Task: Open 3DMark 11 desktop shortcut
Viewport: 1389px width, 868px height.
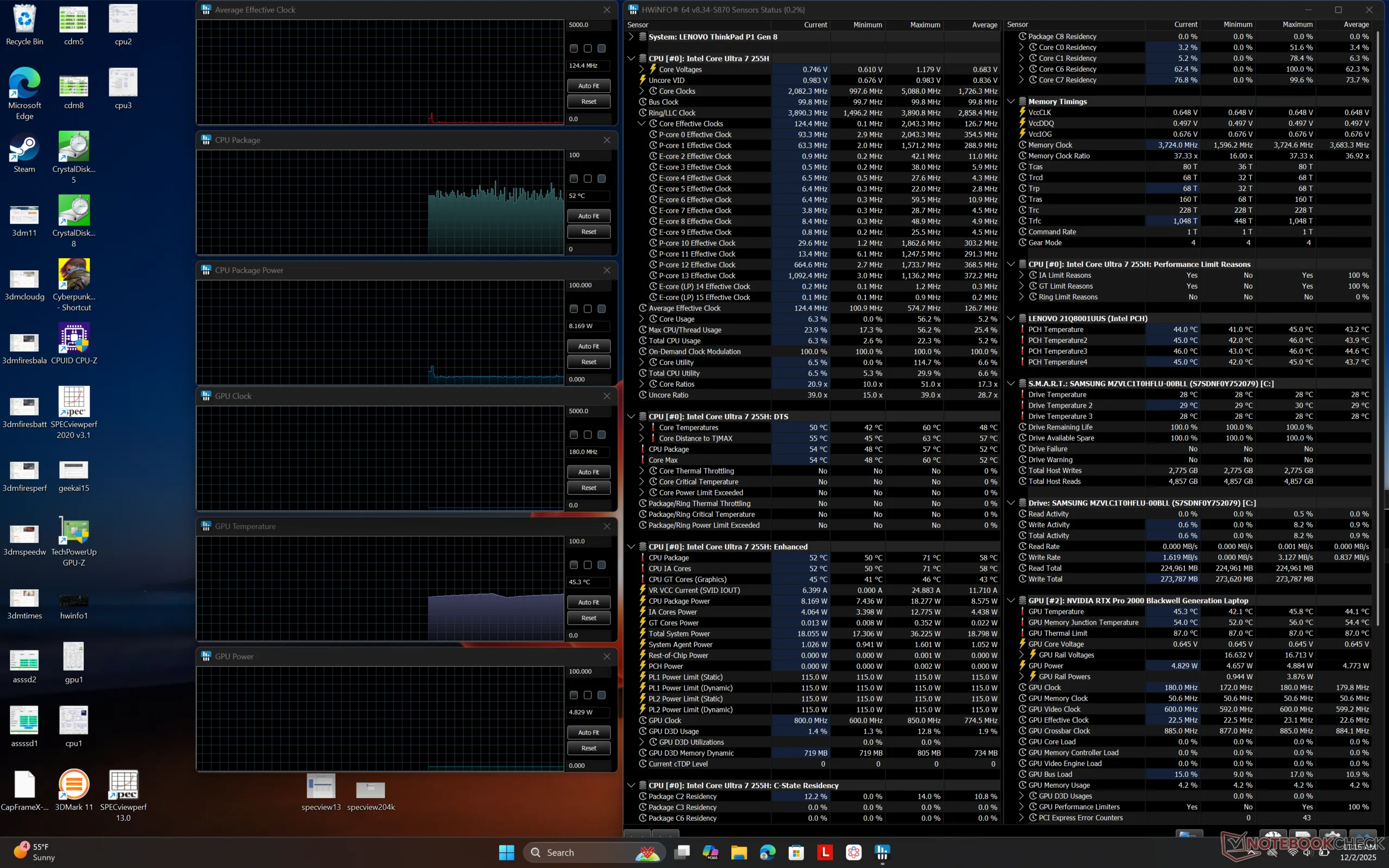Action: pos(73,785)
